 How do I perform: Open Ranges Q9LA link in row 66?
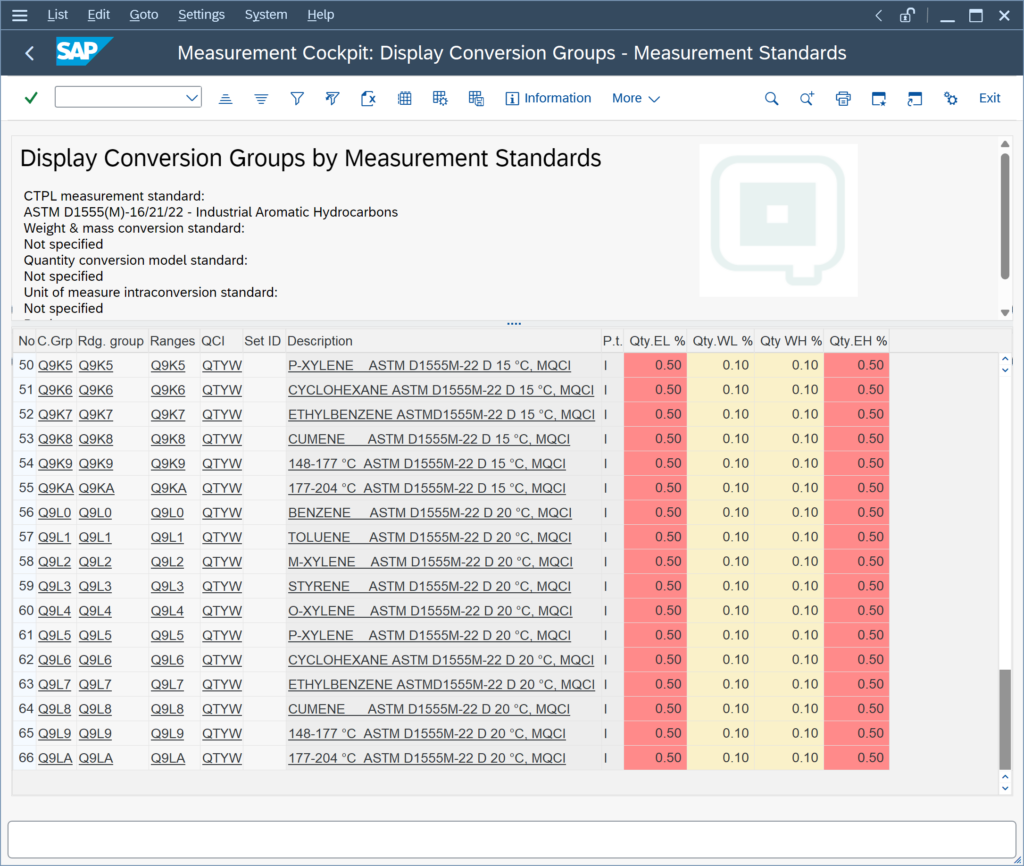[x=168, y=758]
